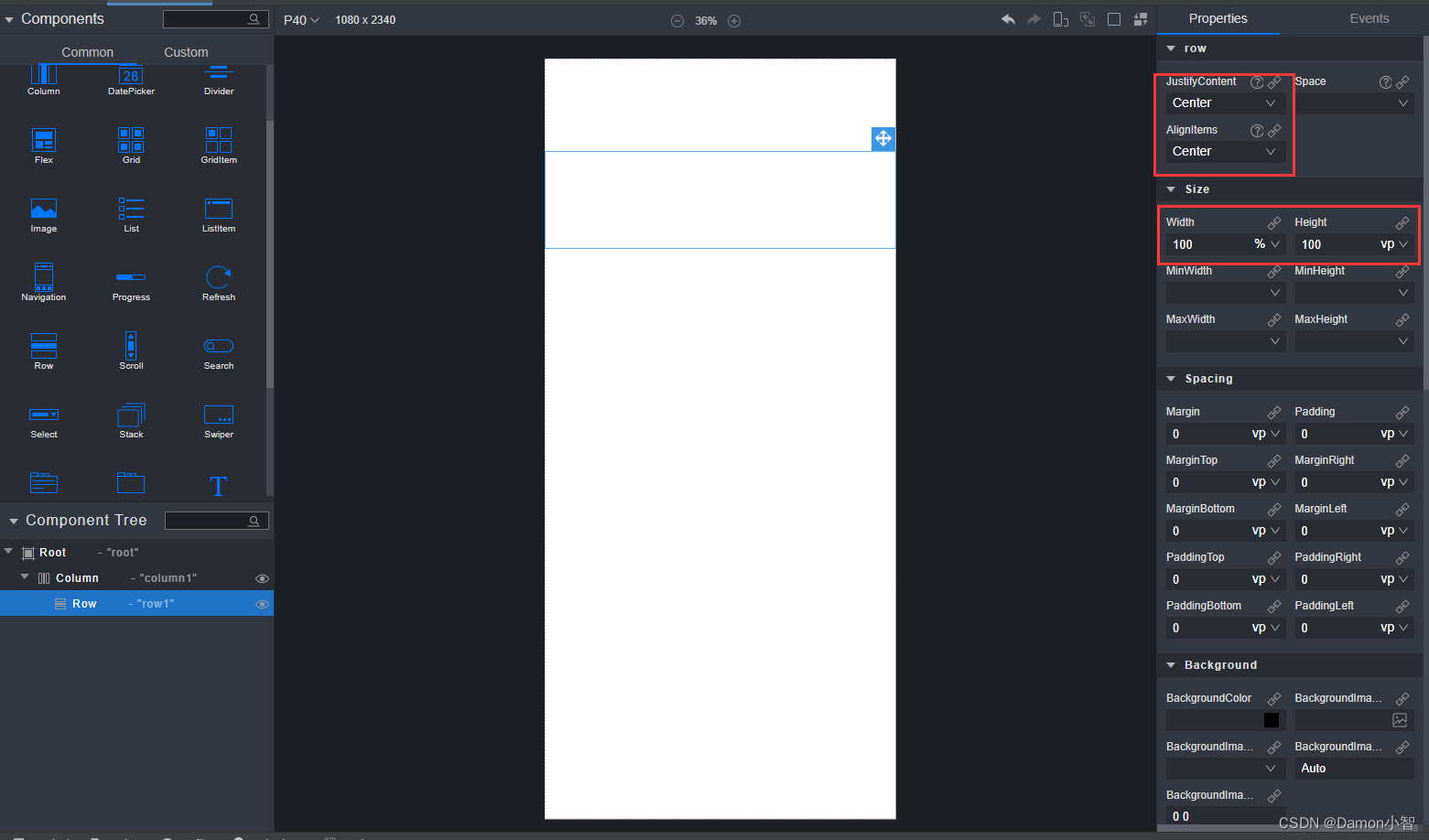Select the List component
Screen dimensions: 1429x840
pos(131,216)
